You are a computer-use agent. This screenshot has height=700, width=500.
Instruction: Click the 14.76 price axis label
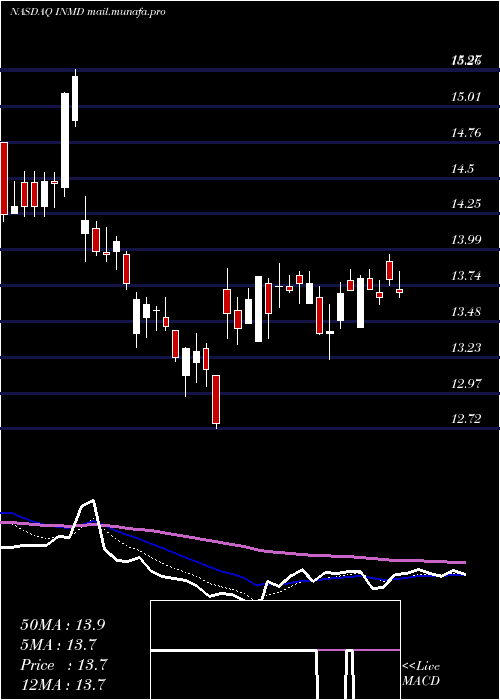(466, 133)
